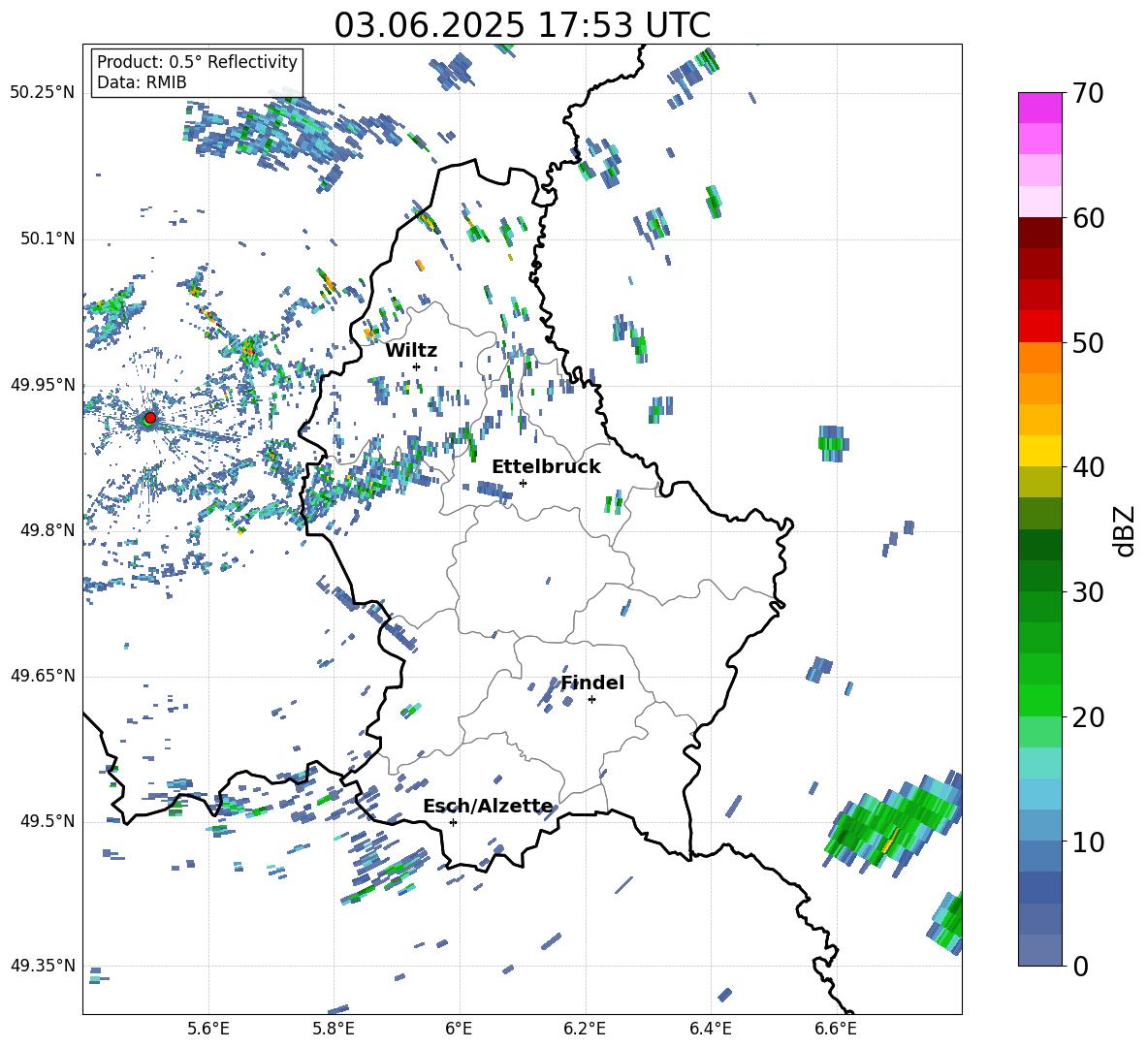Click the Wiltz city label
The image size is (1148, 1048).
tap(411, 351)
